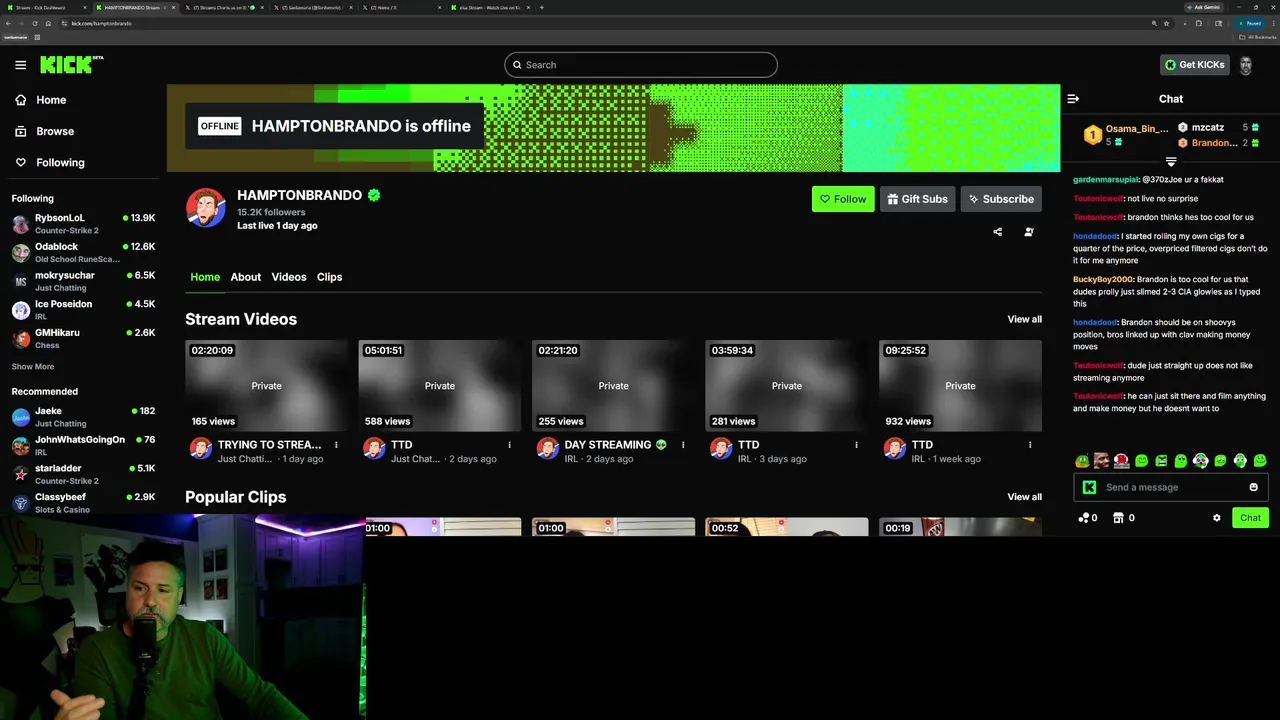Click the KICK logo
The image size is (1280, 720).
pos(71,65)
